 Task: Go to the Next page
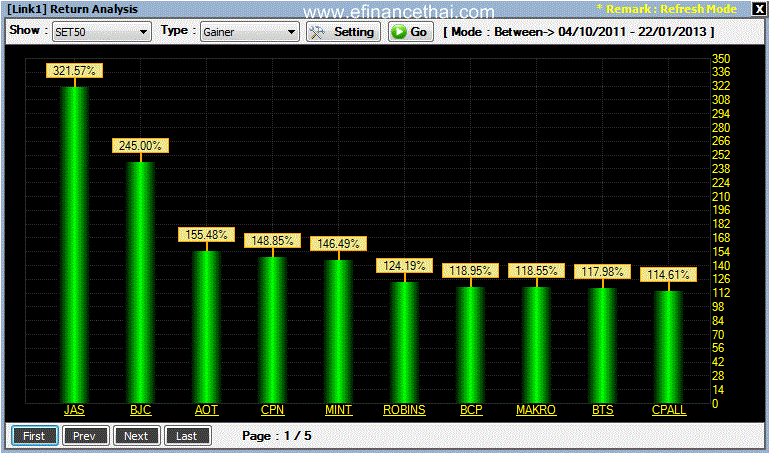pos(136,436)
